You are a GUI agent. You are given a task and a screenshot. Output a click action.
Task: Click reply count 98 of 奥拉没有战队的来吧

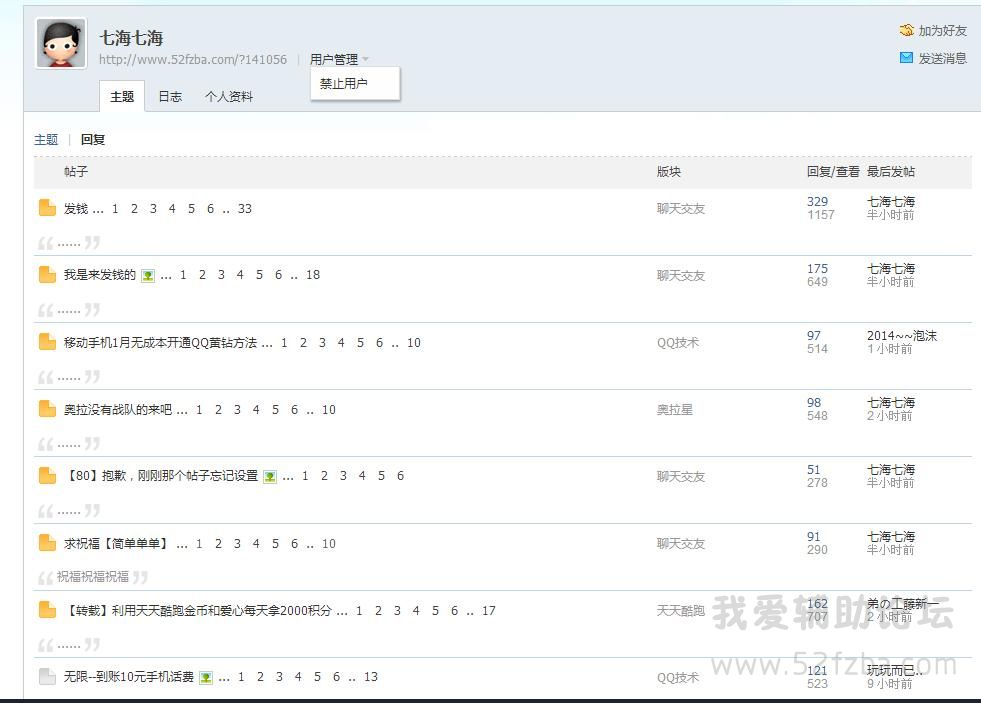click(813, 402)
